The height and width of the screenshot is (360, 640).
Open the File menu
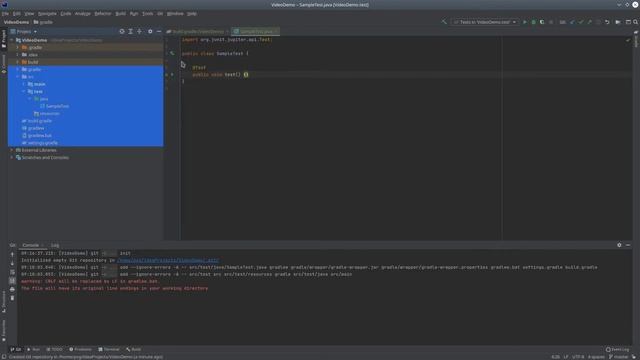(5, 13)
